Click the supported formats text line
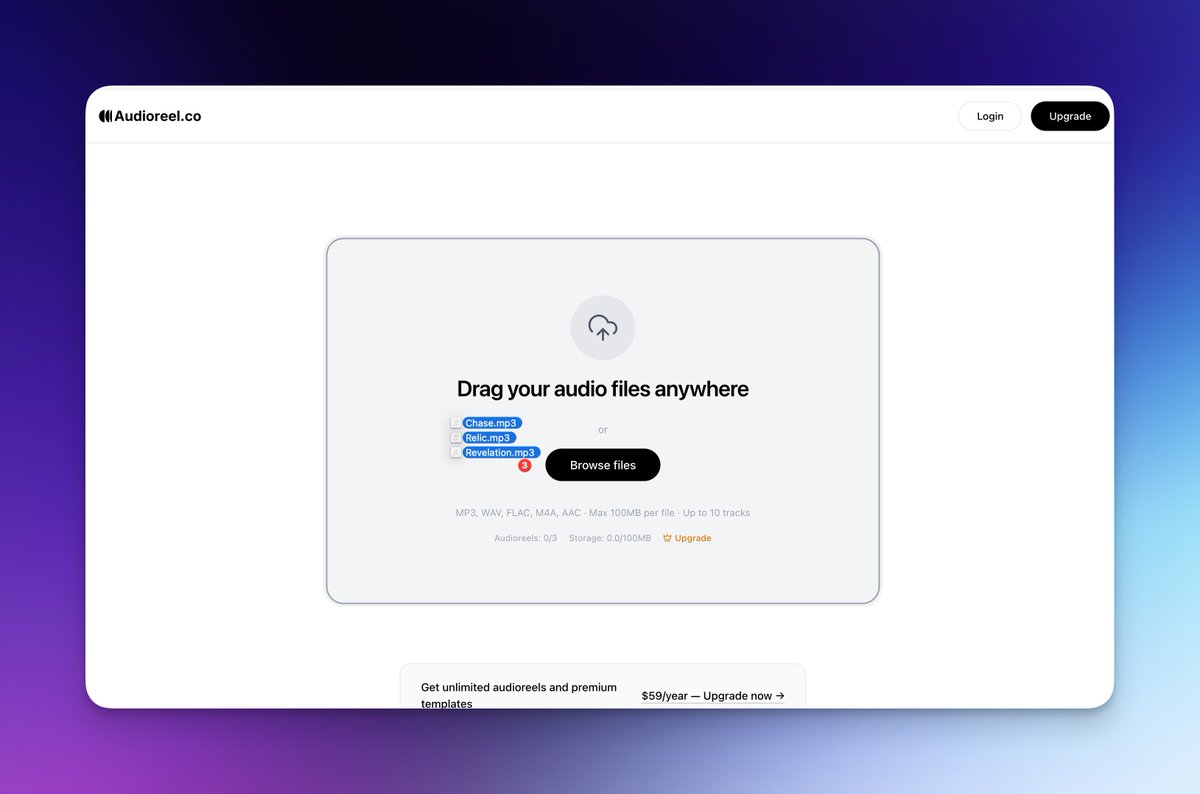1200x794 pixels. click(603, 513)
